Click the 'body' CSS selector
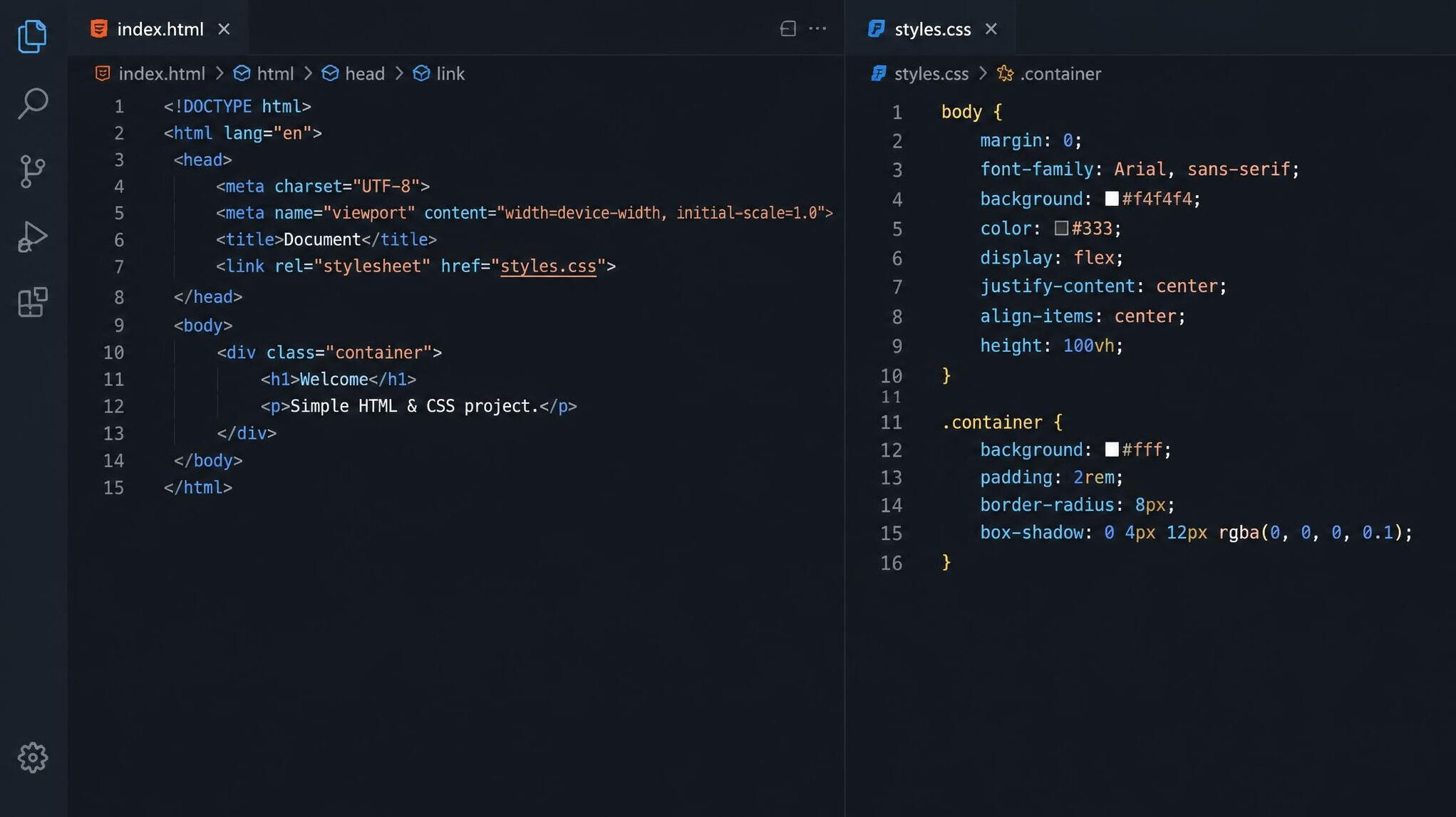 (x=961, y=112)
